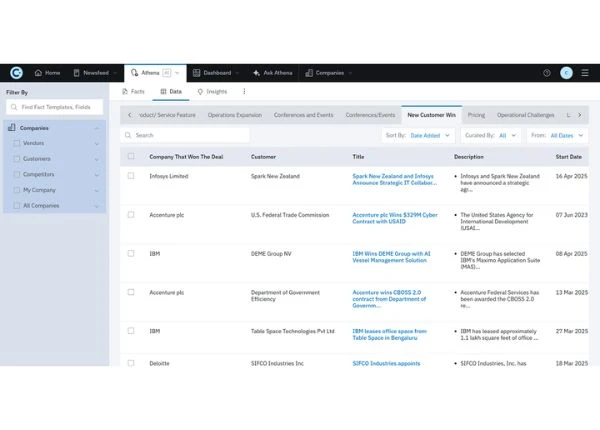Open the Companies top navigation menu
This screenshot has height=430, width=600.
click(328, 73)
